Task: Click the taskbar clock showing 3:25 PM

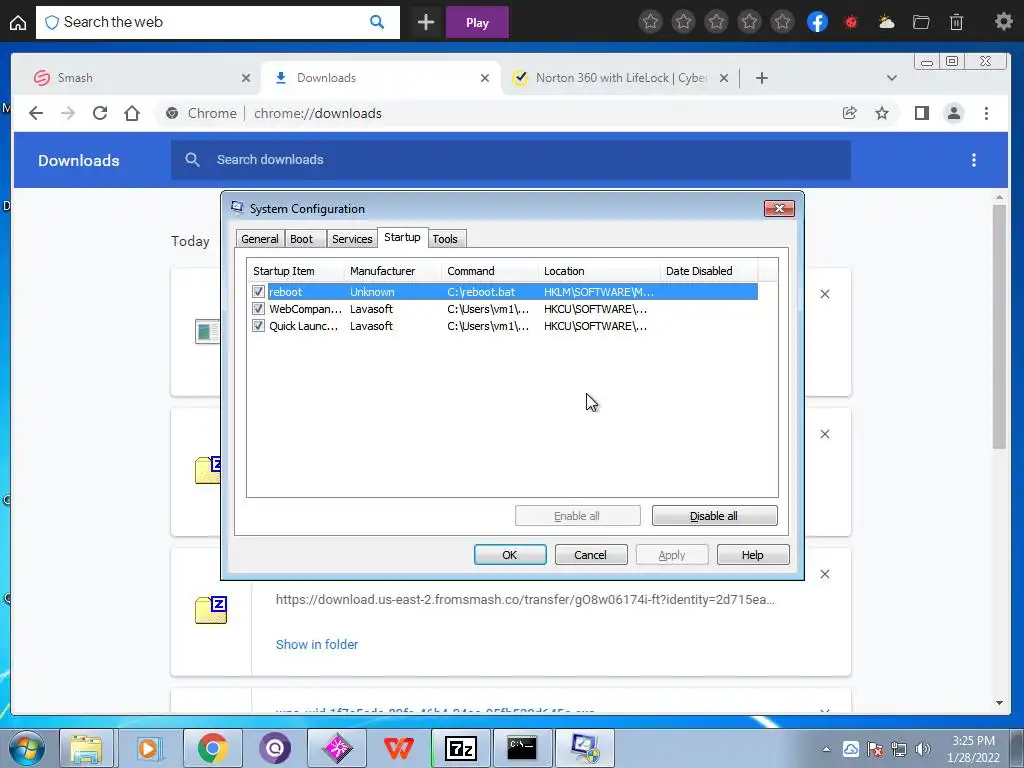Action: click(x=973, y=749)
